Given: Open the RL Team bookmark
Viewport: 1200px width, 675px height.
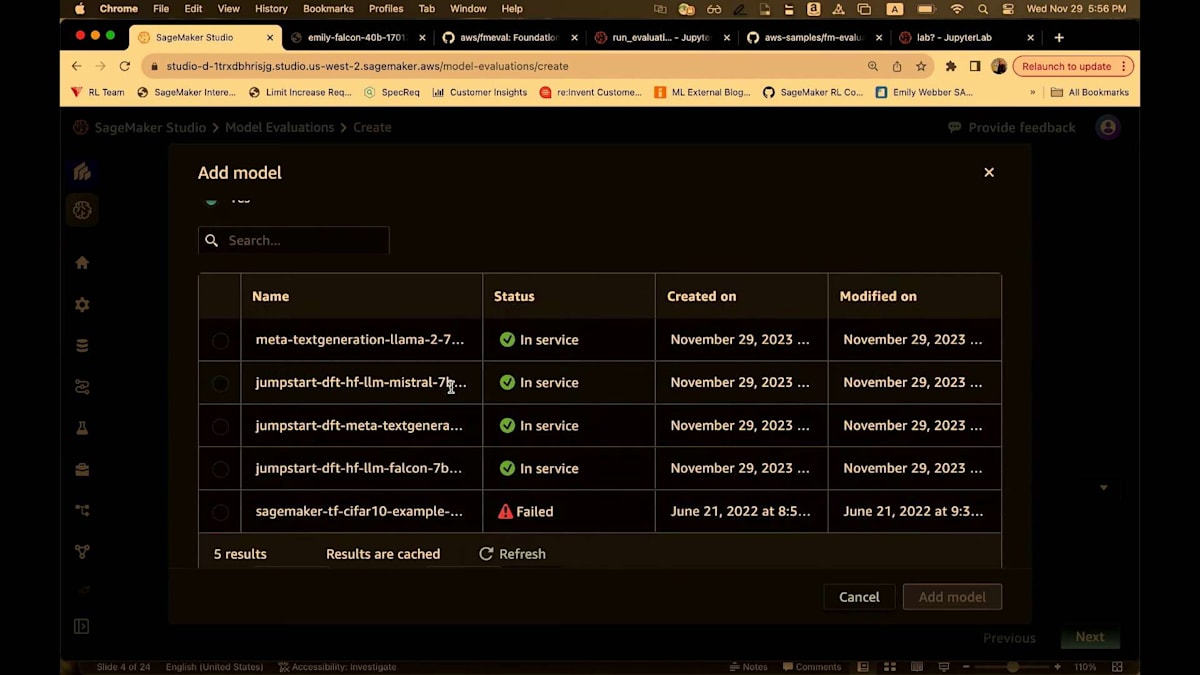Looking at the screenshot, I should (97, 92).
